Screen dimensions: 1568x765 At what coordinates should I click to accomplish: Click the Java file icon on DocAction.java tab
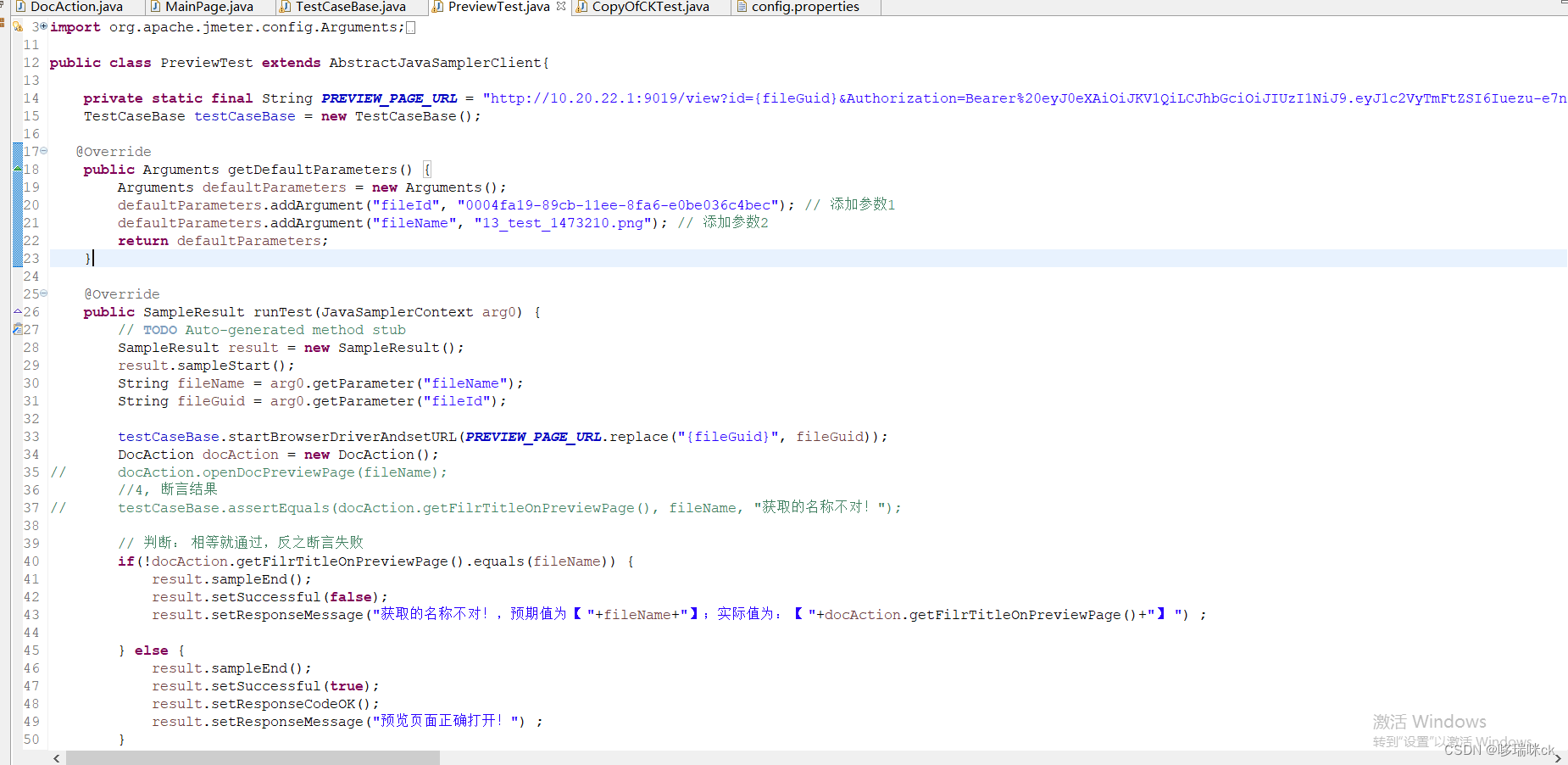point(20,7)
